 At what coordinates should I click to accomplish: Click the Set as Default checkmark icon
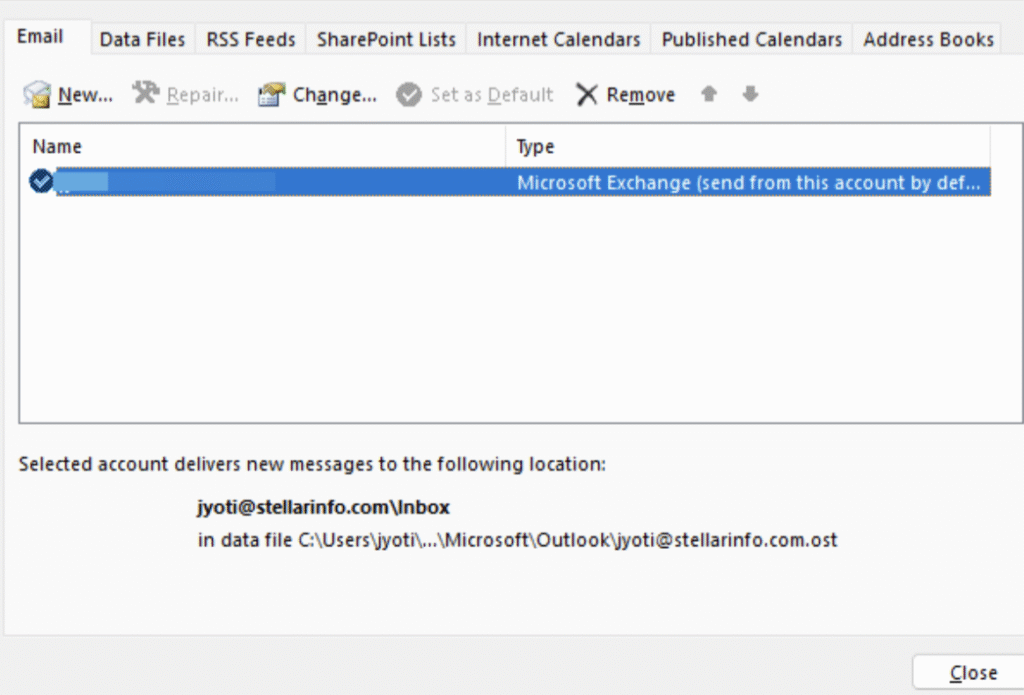pyautogui.click(x=408, y=95)
